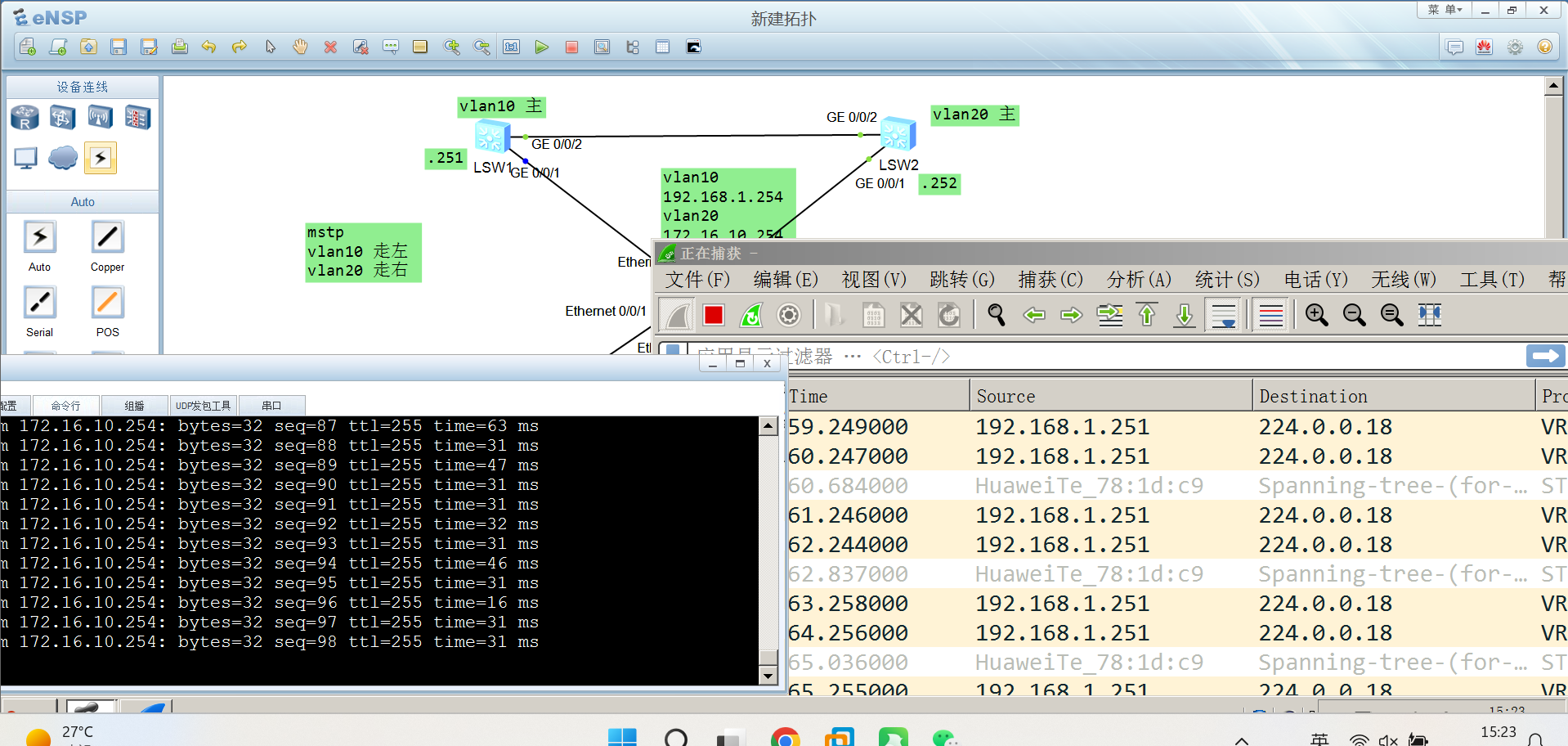Stop devices with red square in eNSP toolbar
Image resolution: width=1568 pixels, height=746 pixels.
click(571, 47)
